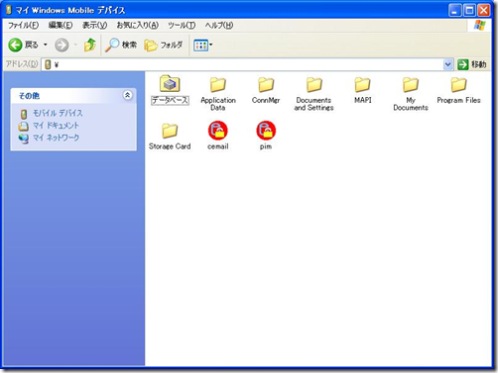
Task: Open the 表示(V) menu
Action: [x=95, y=25]
